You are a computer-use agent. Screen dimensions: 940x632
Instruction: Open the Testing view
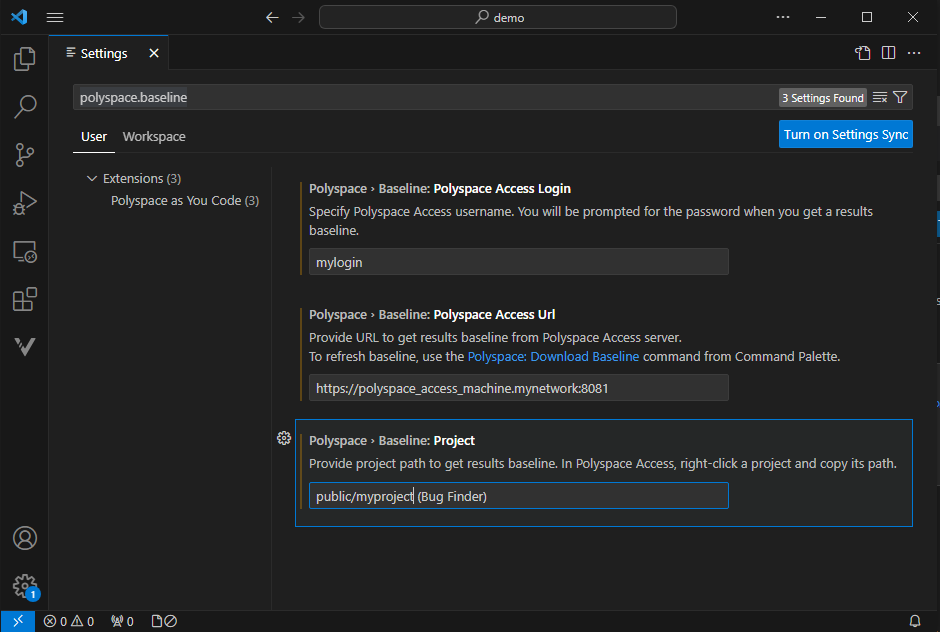(x=24, y=346)
